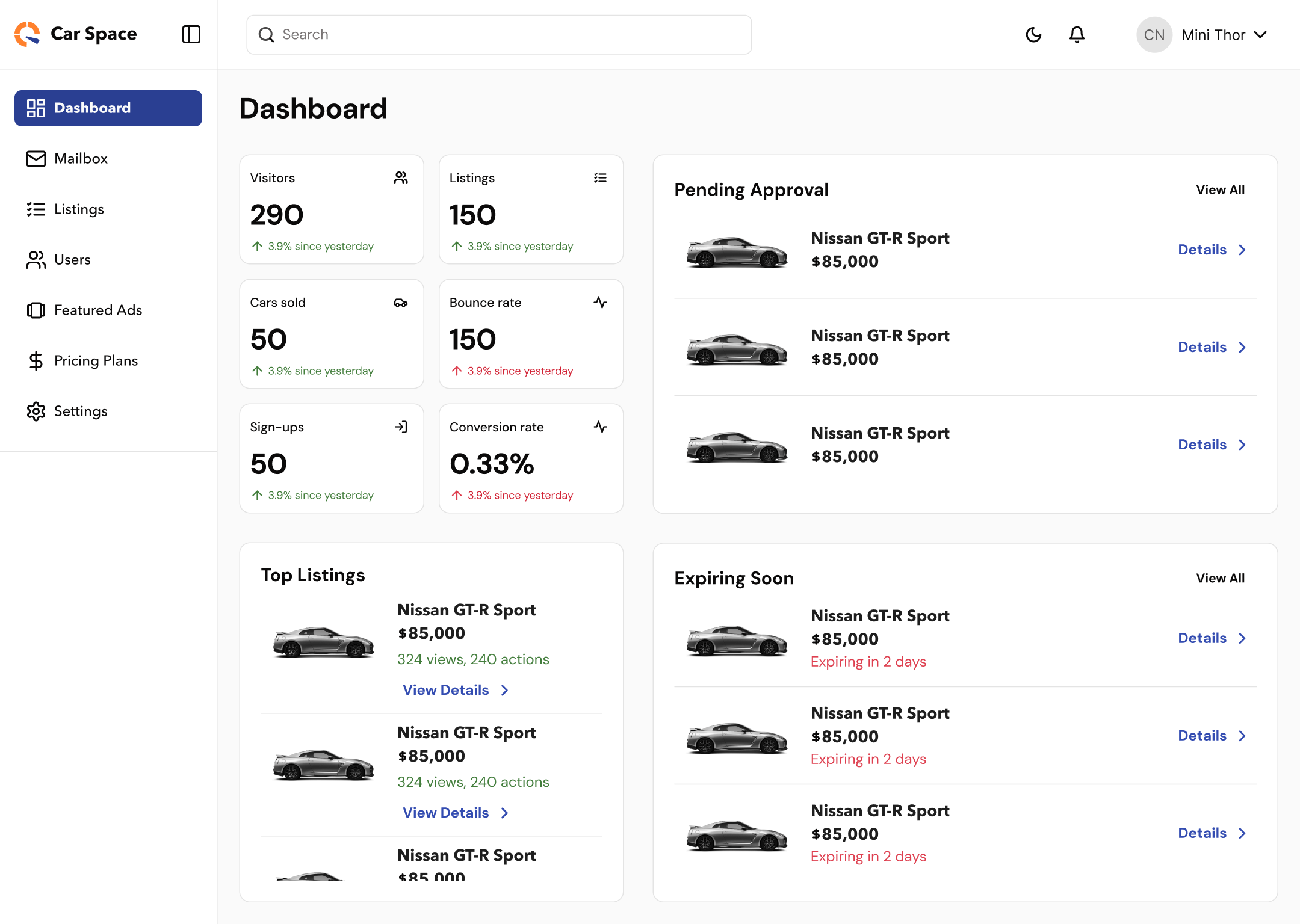Click the Listings card list icon

600,178
